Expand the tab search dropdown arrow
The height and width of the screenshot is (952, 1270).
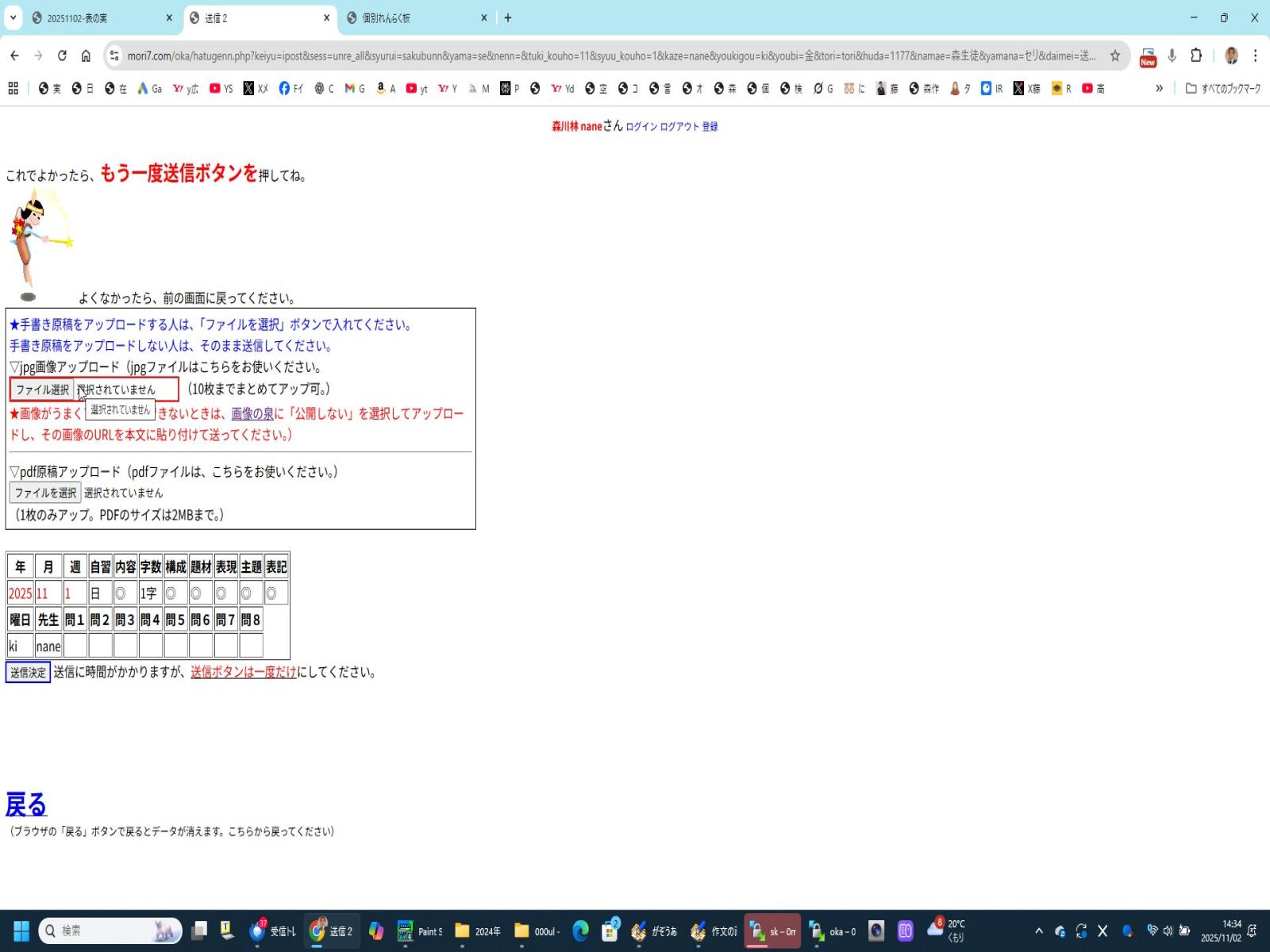(x=13, y=17)
